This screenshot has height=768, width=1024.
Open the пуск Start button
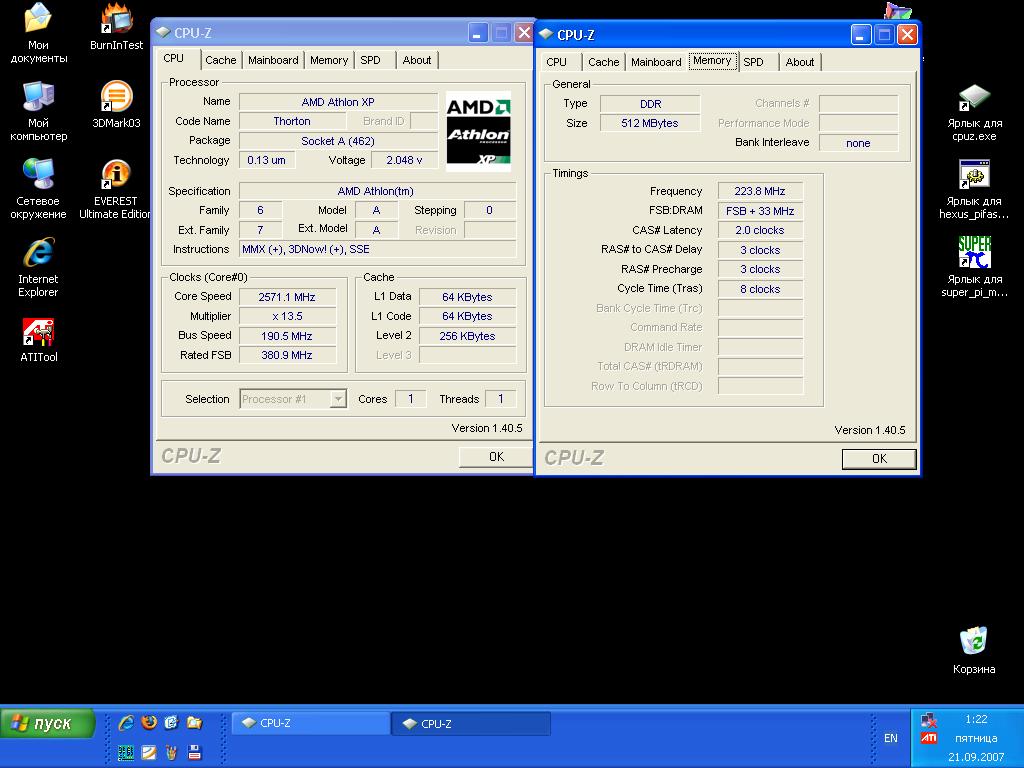coord(47,724)
